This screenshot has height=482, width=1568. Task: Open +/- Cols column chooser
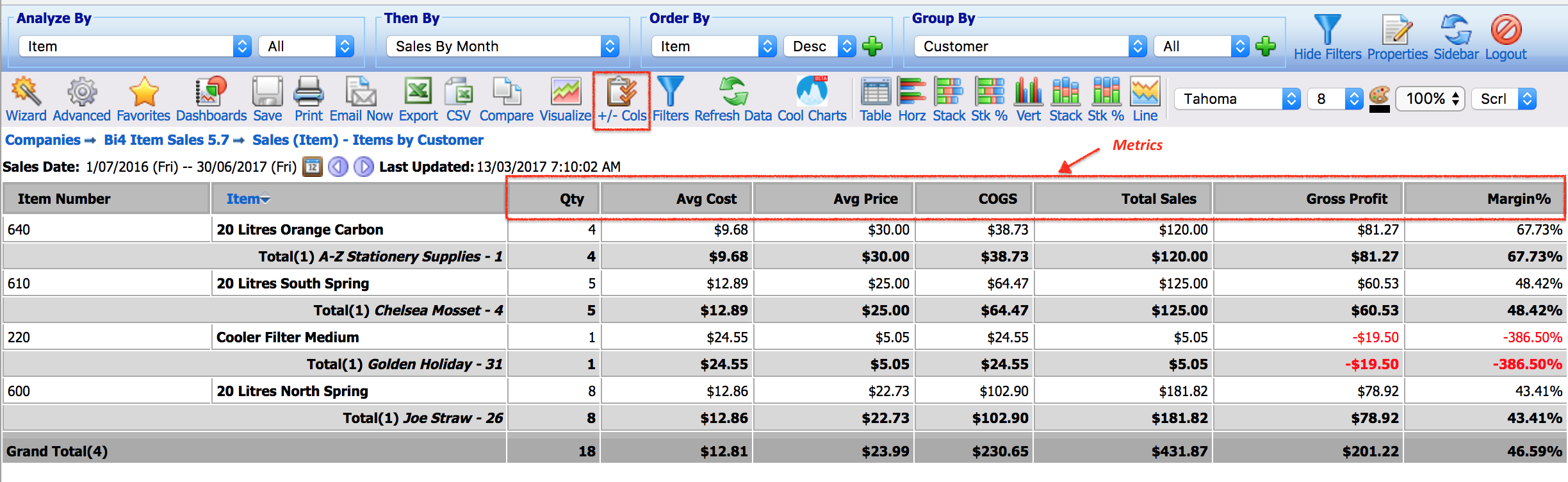(622, 99)
